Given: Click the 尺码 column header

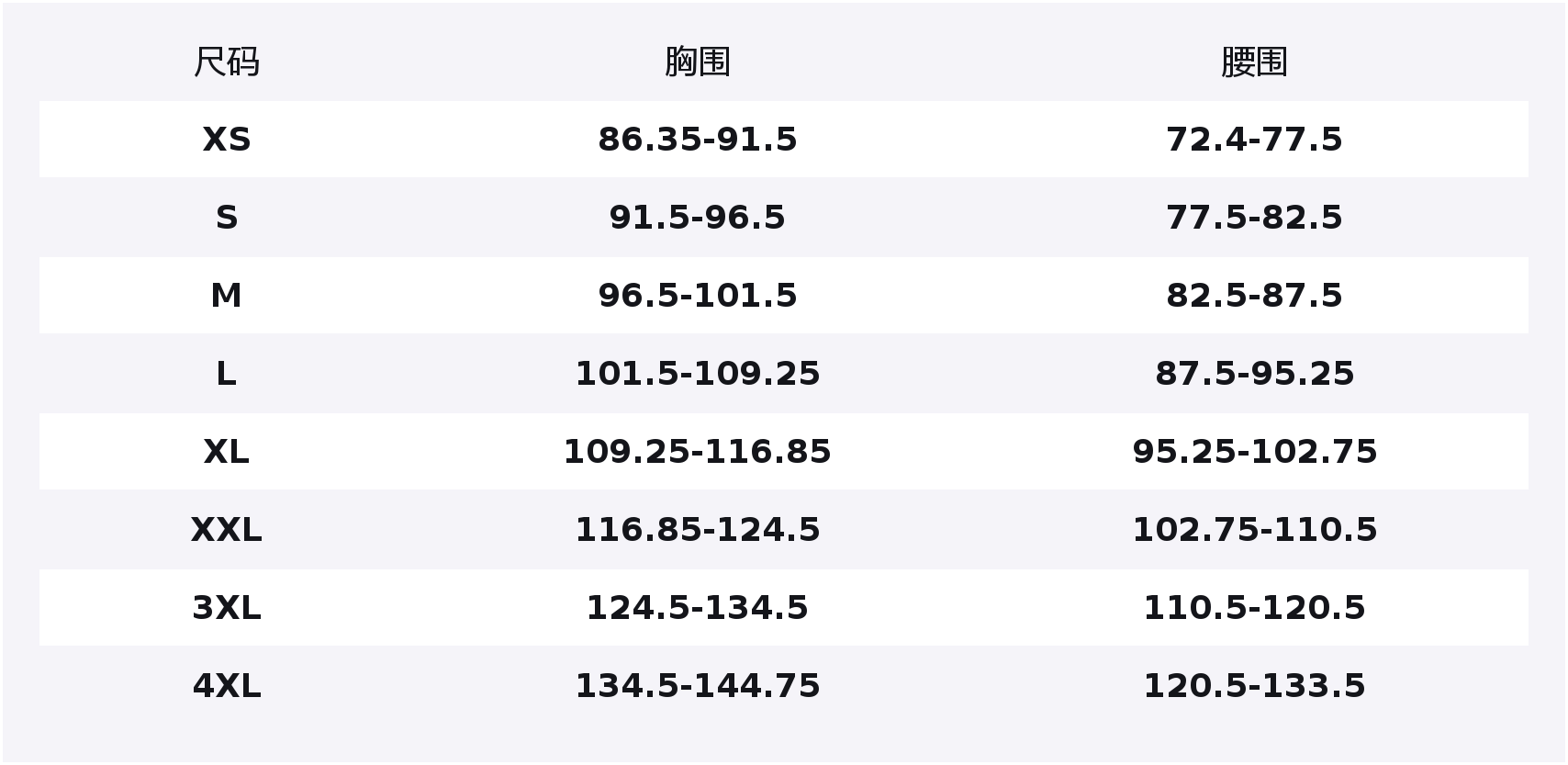Looking at the screenshot, I should [x=226, y=62].
